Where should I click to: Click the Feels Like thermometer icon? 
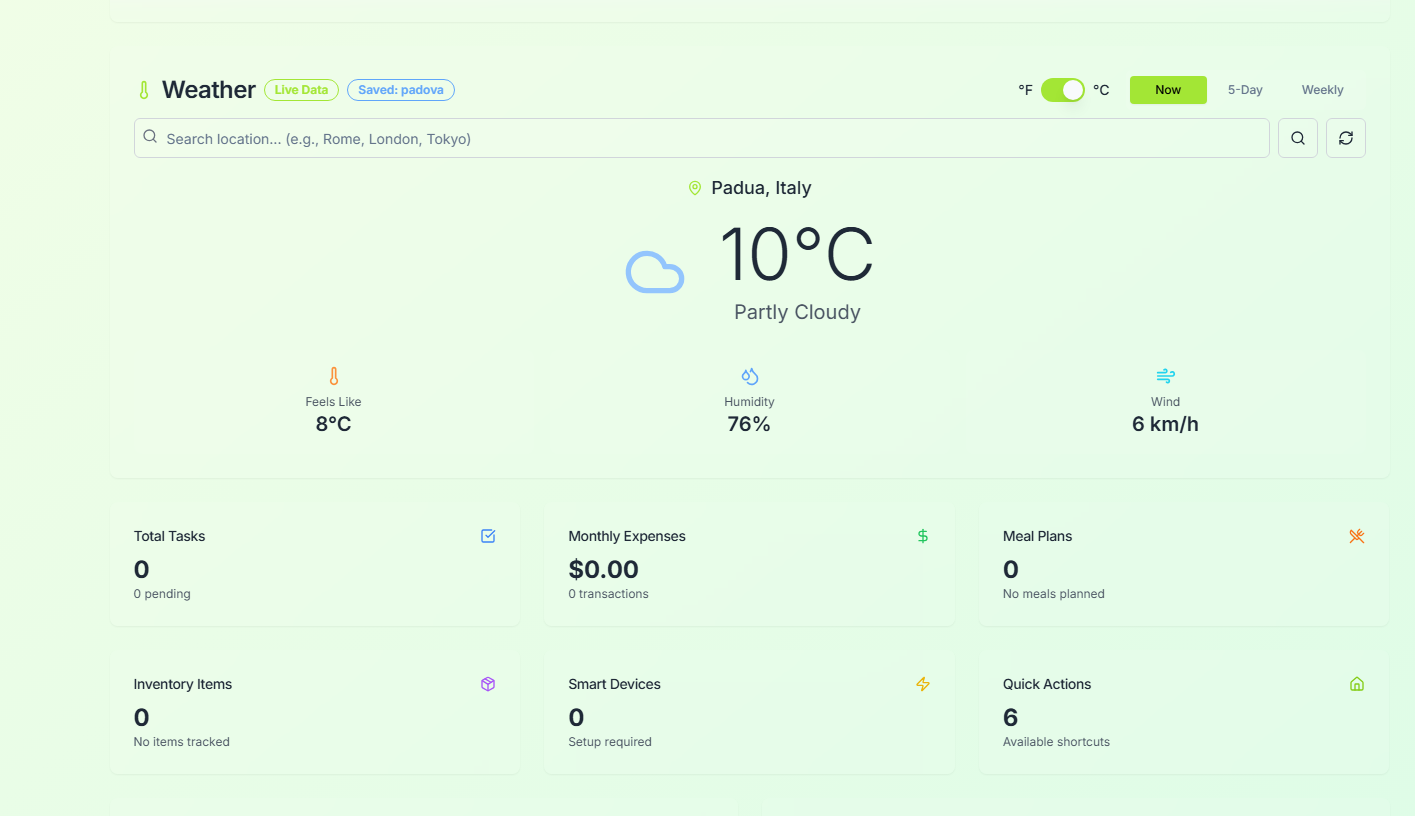click(333, 375)
